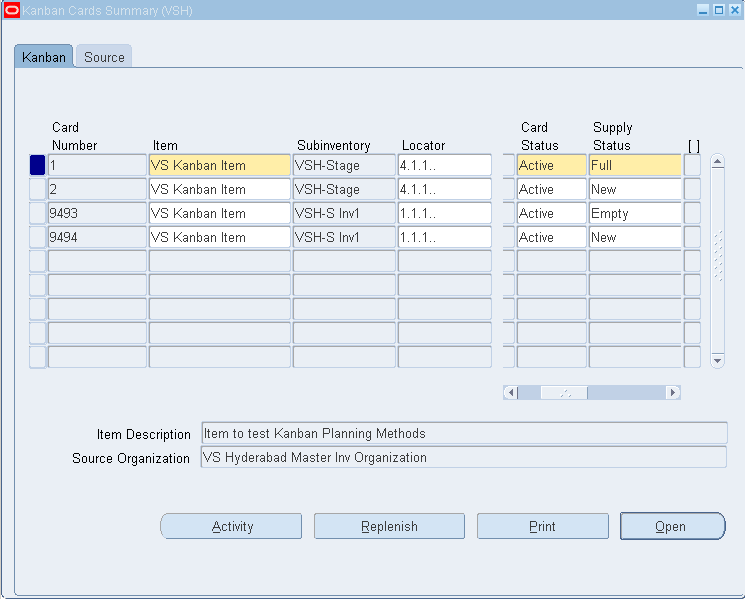
Task: Switch to the Source tab
Action: [x=104, y=57]
